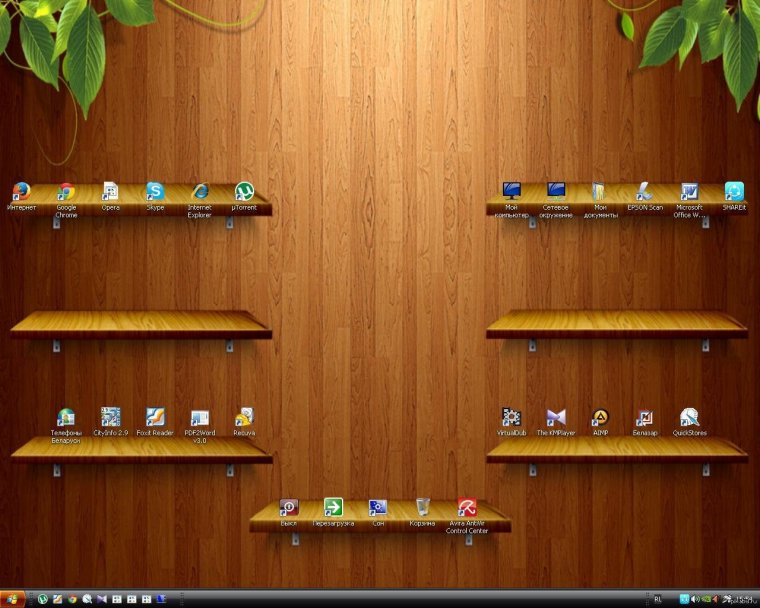
Task: Open The KMPlayer shortcut
Action: [556, 417]
